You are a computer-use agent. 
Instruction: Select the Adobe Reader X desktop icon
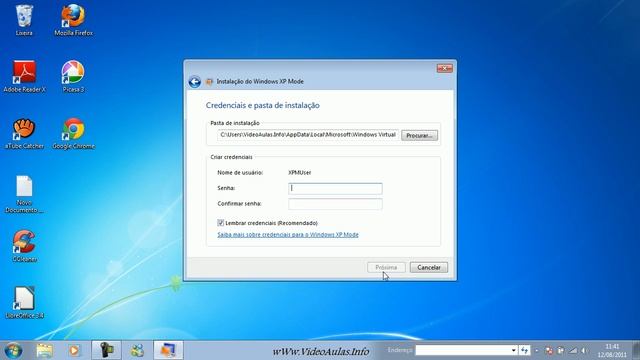[x=24, y=77]
